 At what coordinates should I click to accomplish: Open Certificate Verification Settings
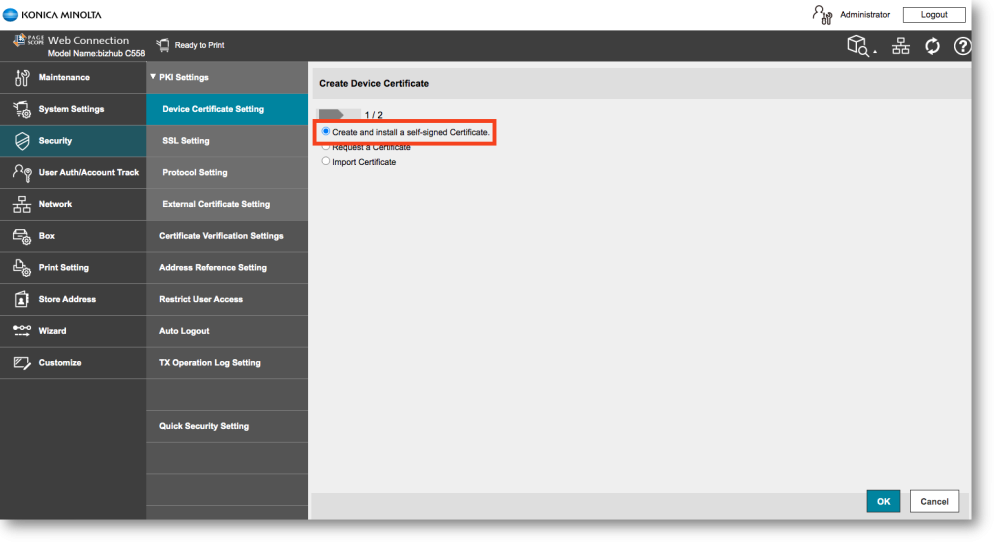point(227,236)
